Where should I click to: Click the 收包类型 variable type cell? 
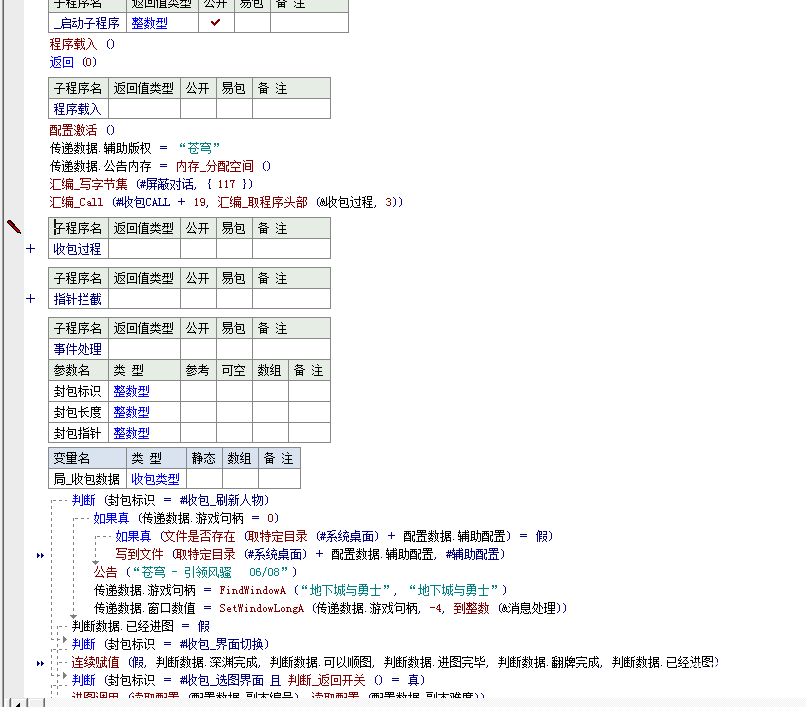point(156,479)
